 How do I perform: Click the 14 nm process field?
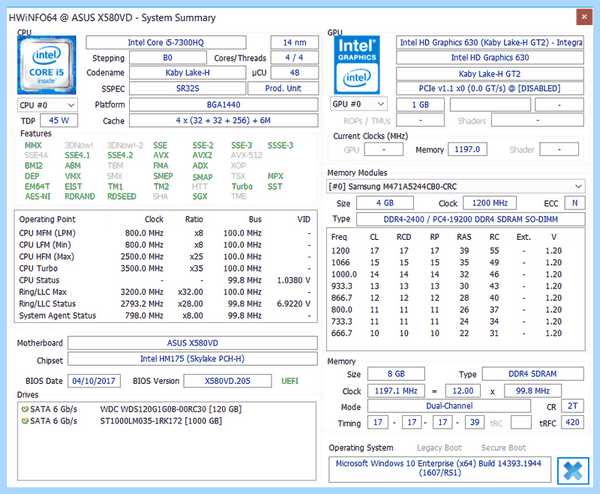[295, 42]
